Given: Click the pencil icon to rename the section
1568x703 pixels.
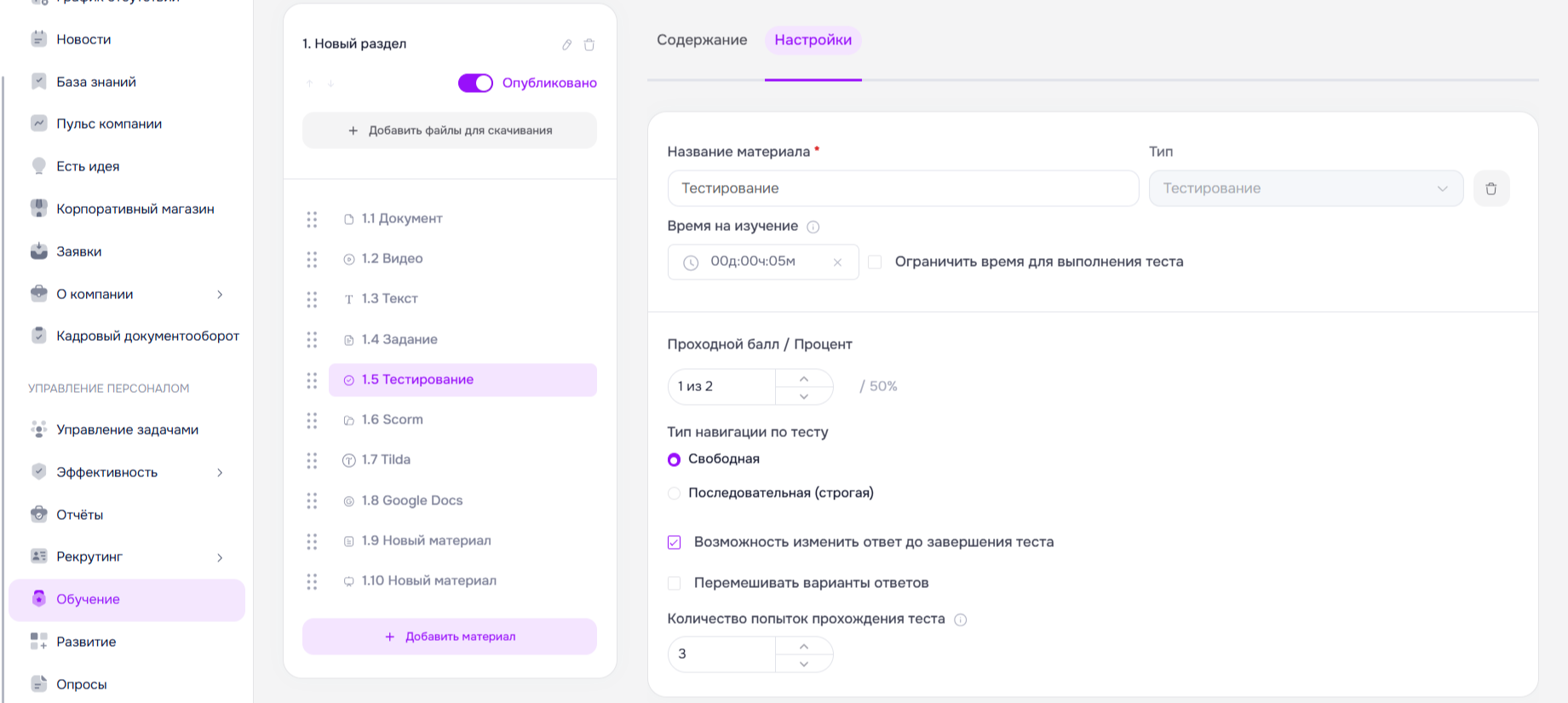Looking at the screenshot, I should point(566,44).
